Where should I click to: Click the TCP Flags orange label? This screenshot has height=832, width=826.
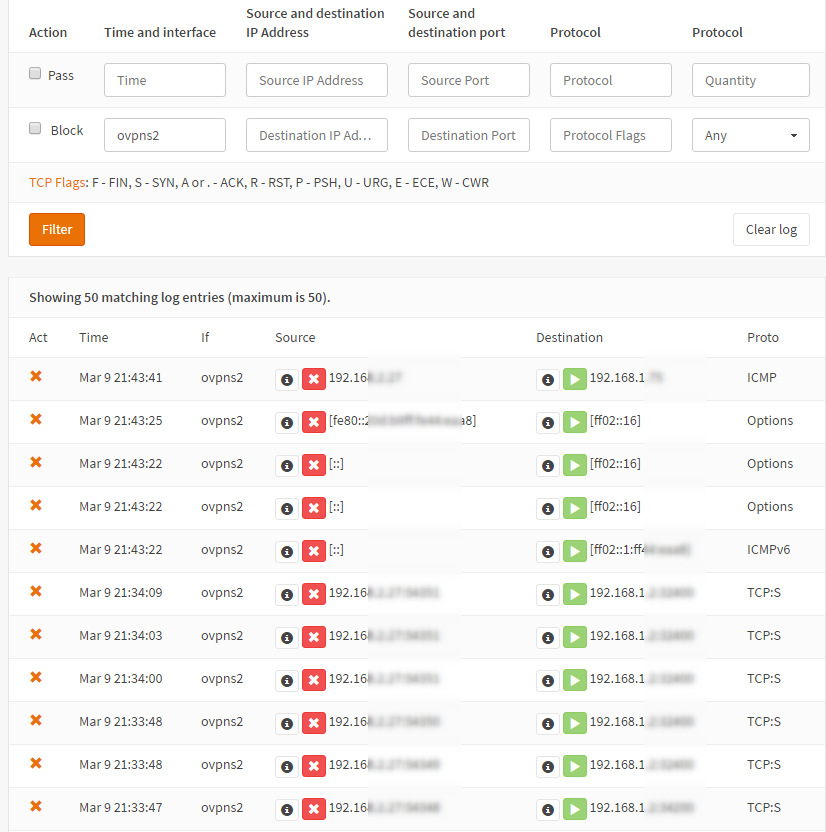click(x=57, y=183)
